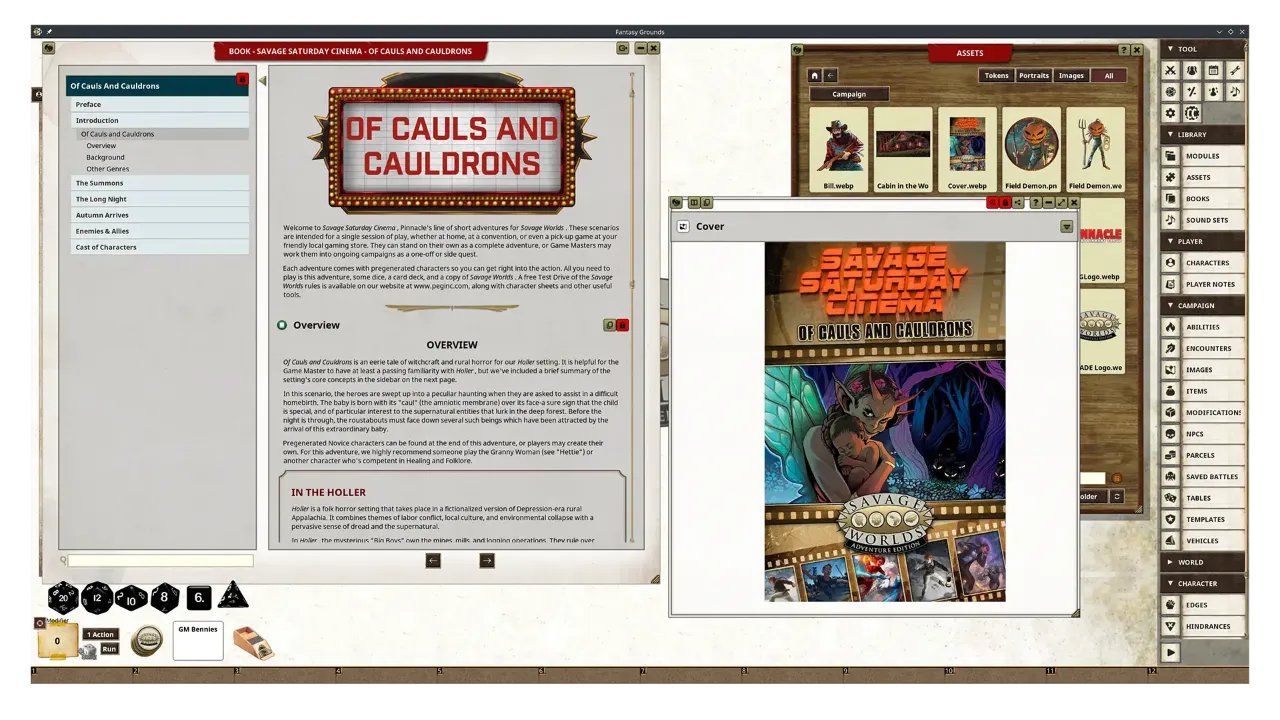Open Assets in the Library sidebar
1280x720 pixels.
point(1203,177)
